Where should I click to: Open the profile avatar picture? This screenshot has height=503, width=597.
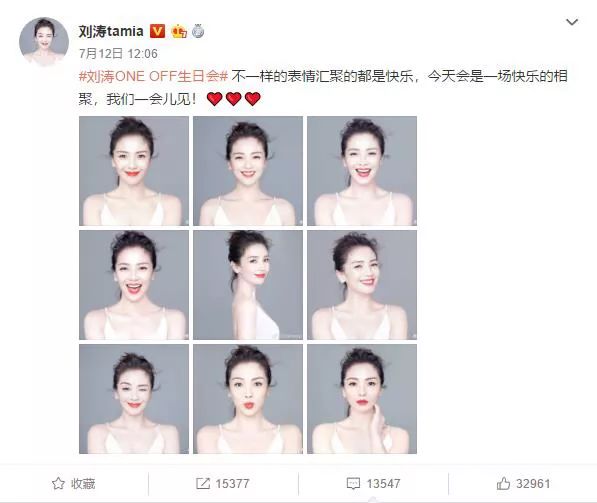[44, 42]
